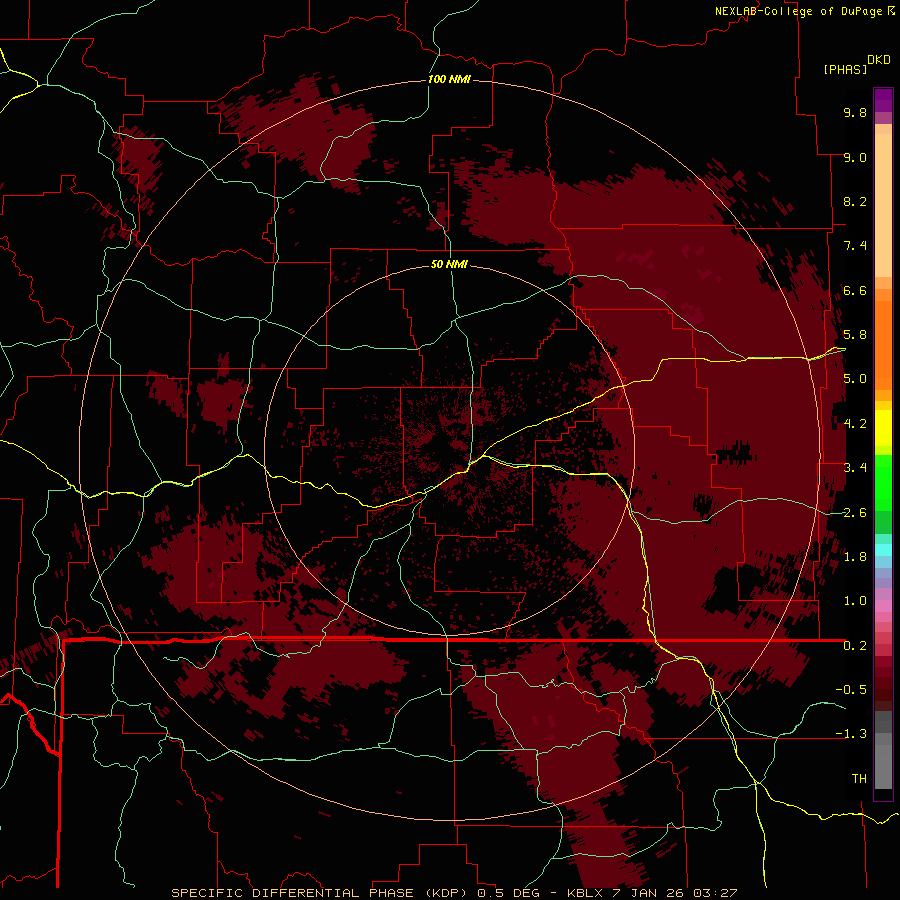Click the 9.0 scale value label

(855, 157)
